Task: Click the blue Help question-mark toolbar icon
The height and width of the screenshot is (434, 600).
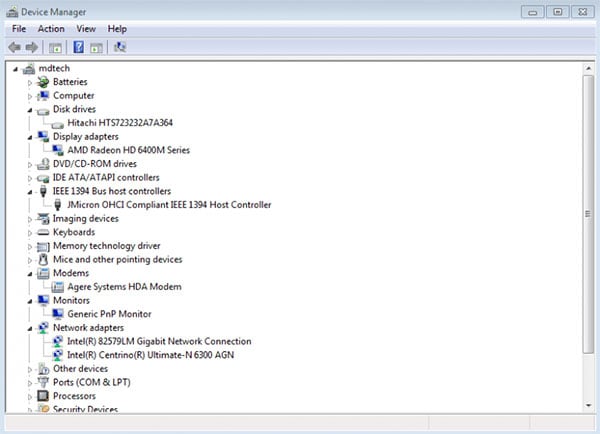Action: tap(78, 47)
